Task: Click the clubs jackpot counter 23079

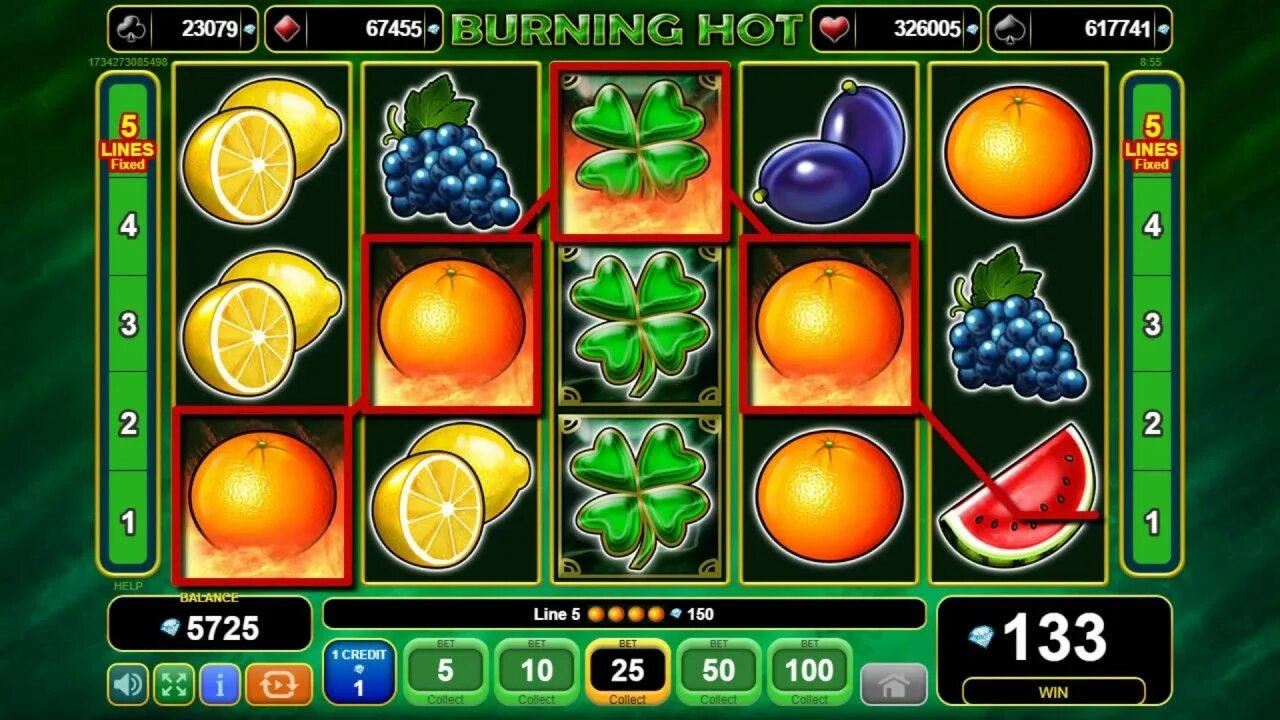Action: [x=183, y=29]
